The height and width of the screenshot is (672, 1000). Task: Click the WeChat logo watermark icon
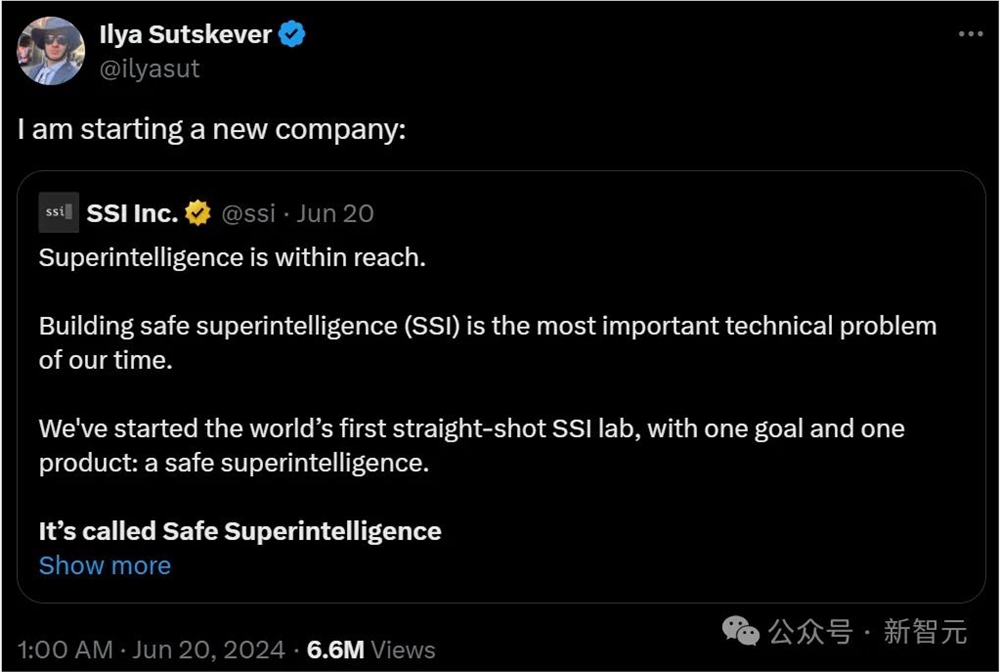741,632
